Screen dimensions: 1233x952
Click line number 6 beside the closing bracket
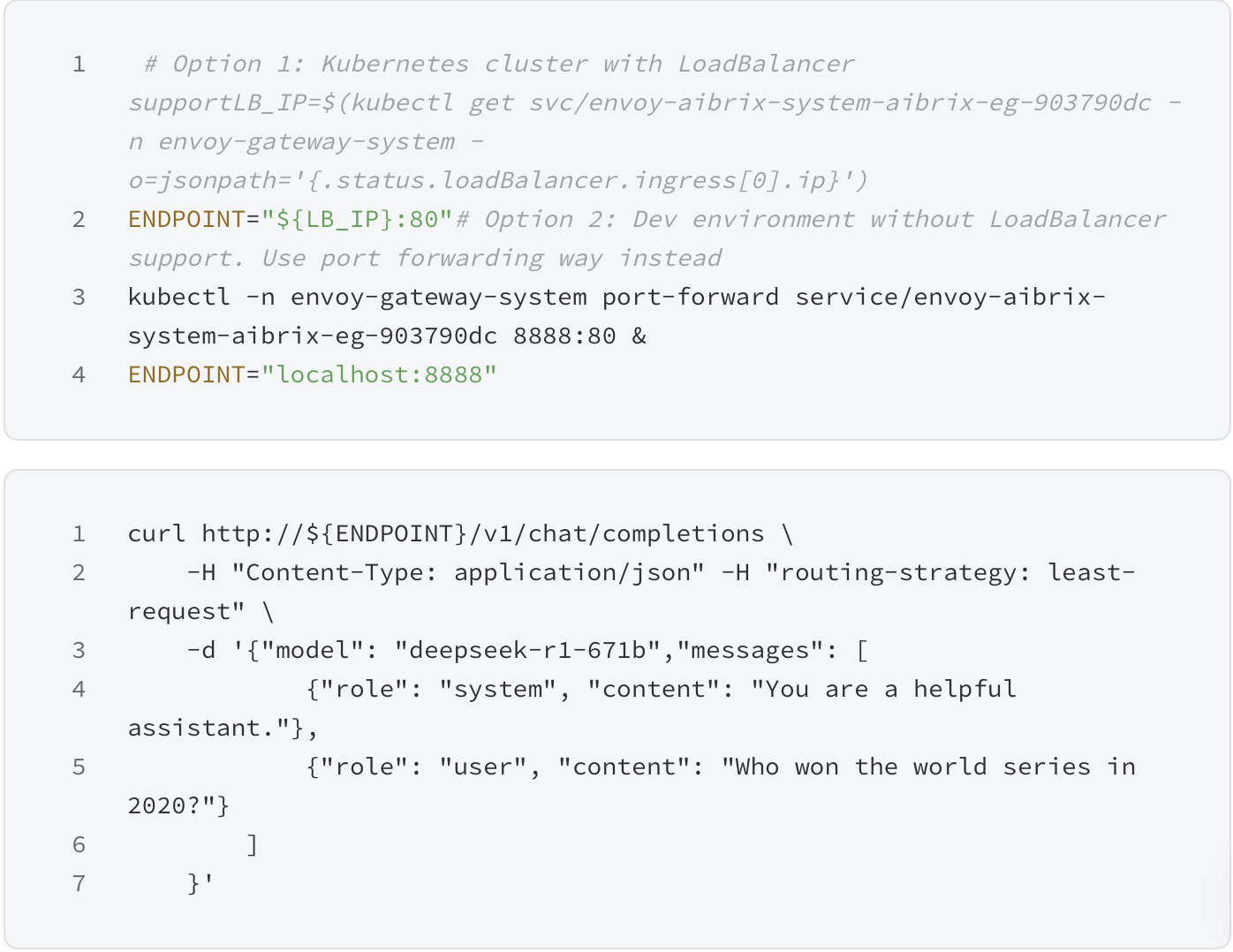tap(79, 845)
